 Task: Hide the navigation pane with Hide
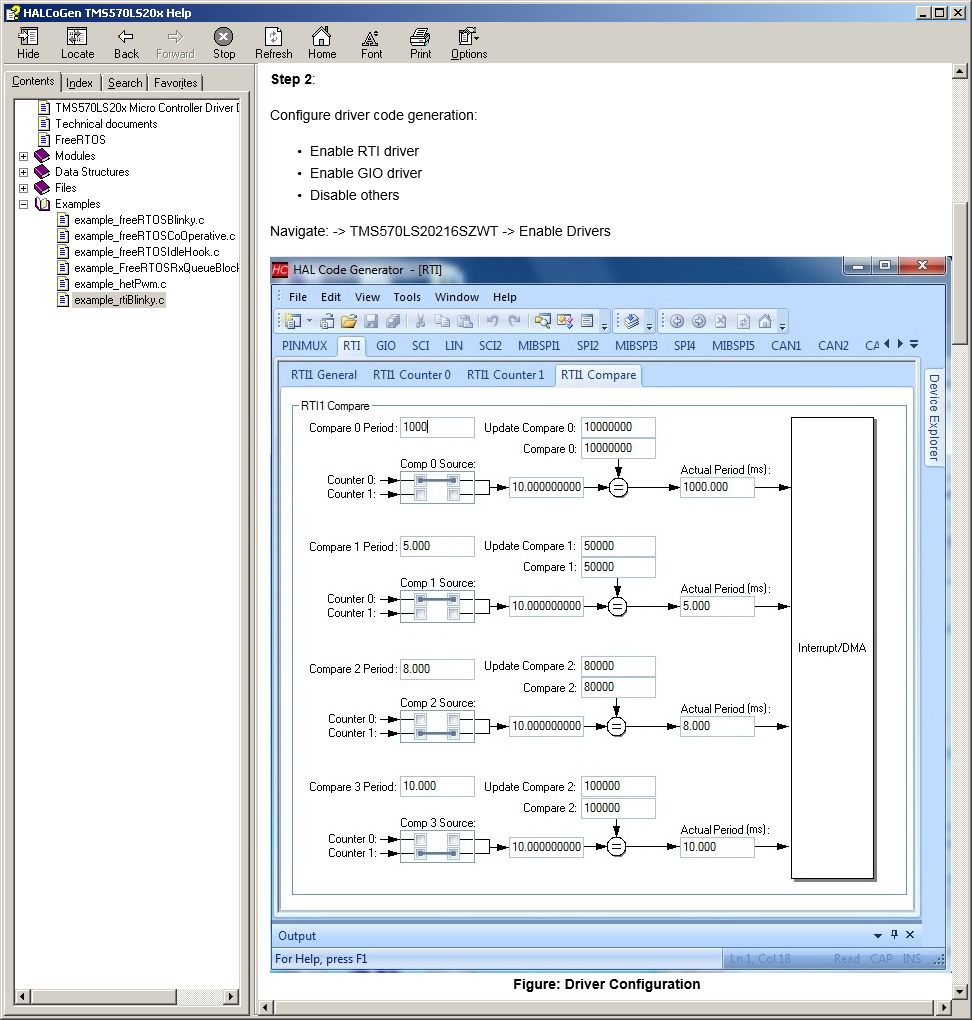pos(28,44)
